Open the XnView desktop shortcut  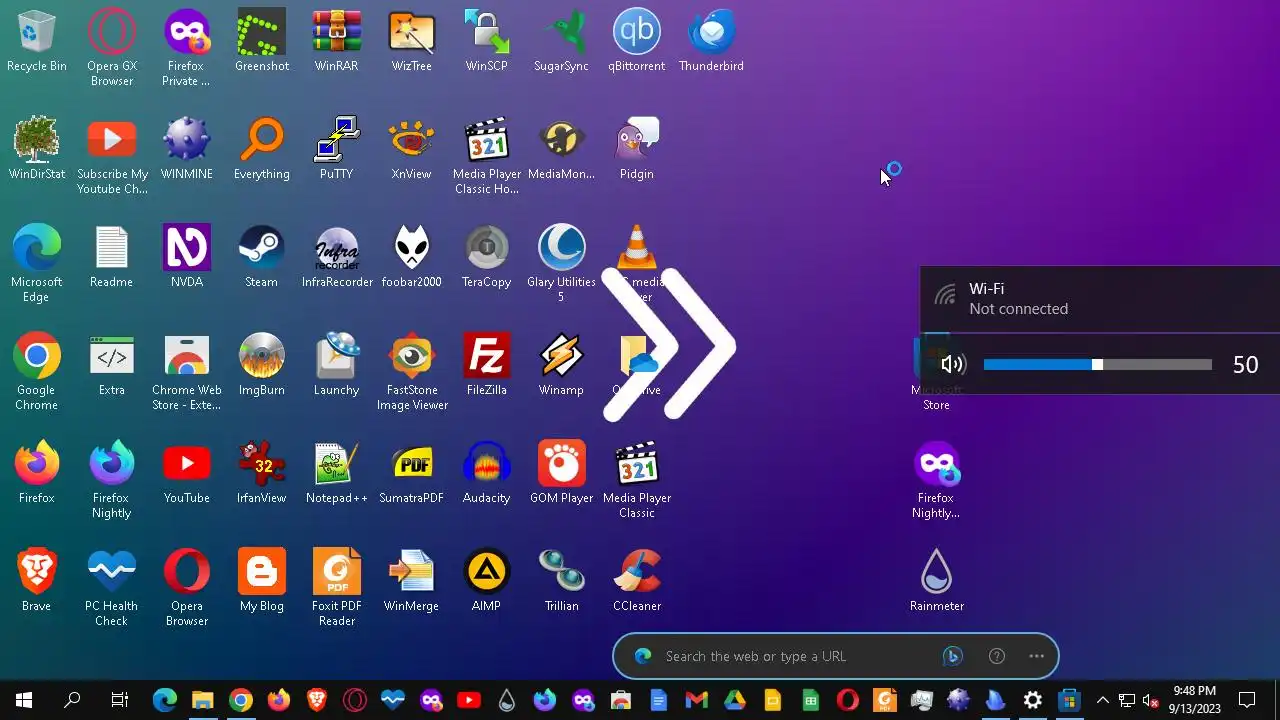(412, 150)
